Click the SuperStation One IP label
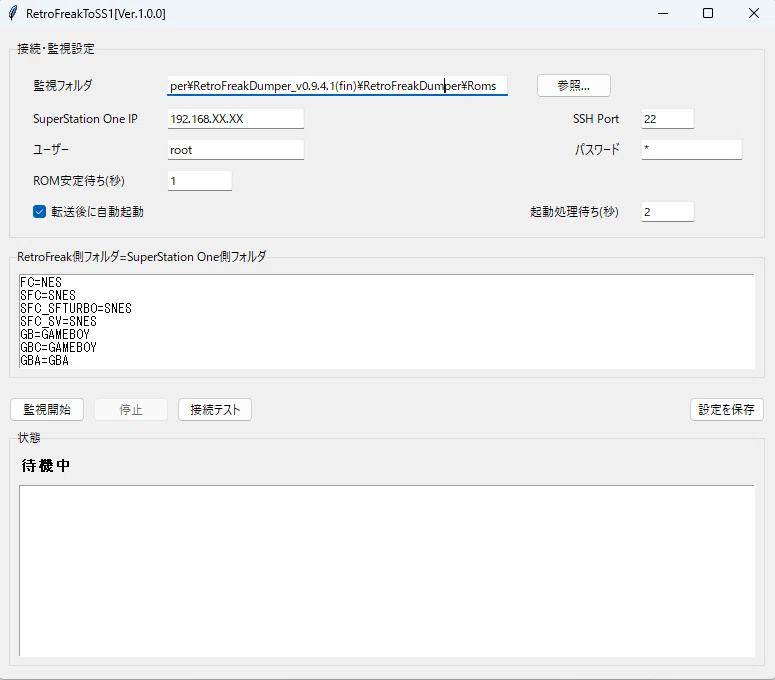 pyautogui.click(x=85, y=119)
